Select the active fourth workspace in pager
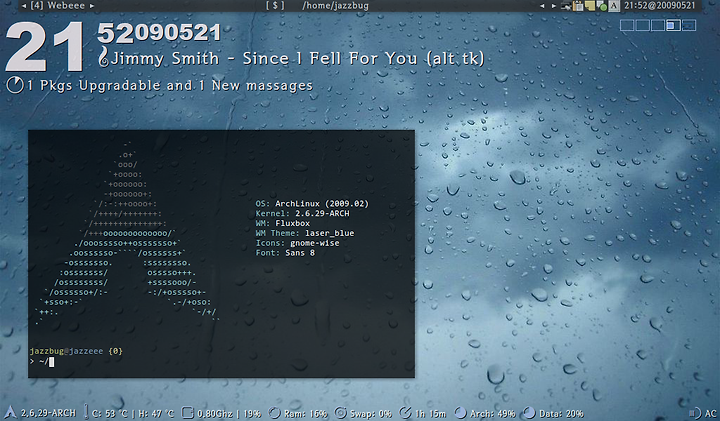 click(x=674, y=25)
